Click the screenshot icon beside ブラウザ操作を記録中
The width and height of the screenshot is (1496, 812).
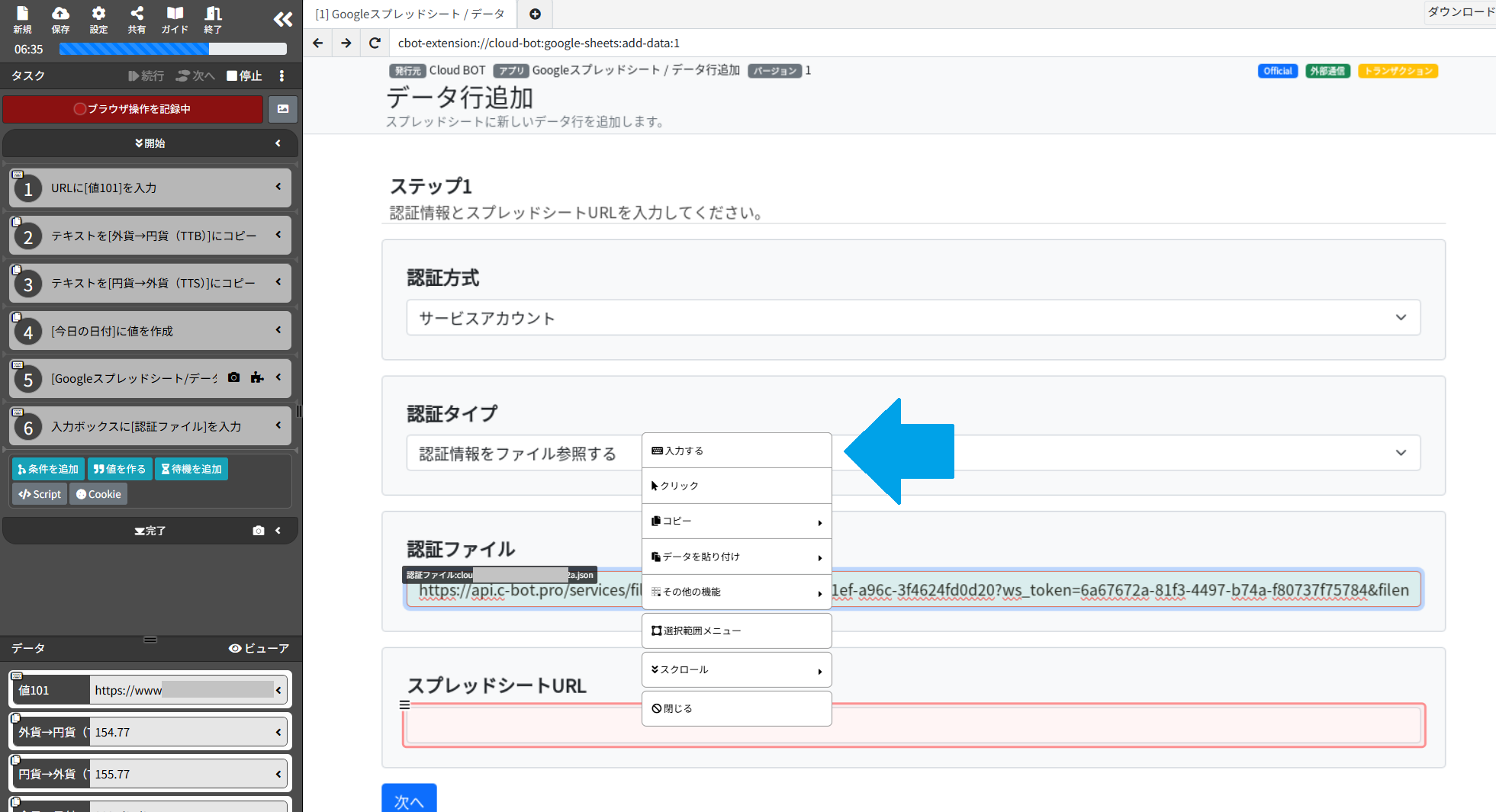pos(282,109)
